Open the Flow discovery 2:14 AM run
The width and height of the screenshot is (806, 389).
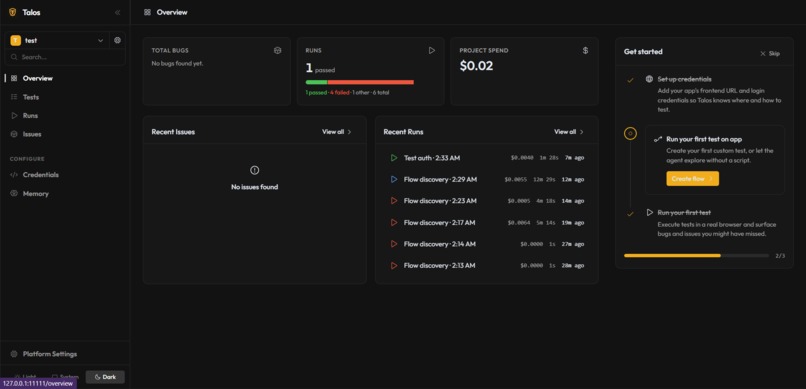pyautogui.click(x=486, y=244)
